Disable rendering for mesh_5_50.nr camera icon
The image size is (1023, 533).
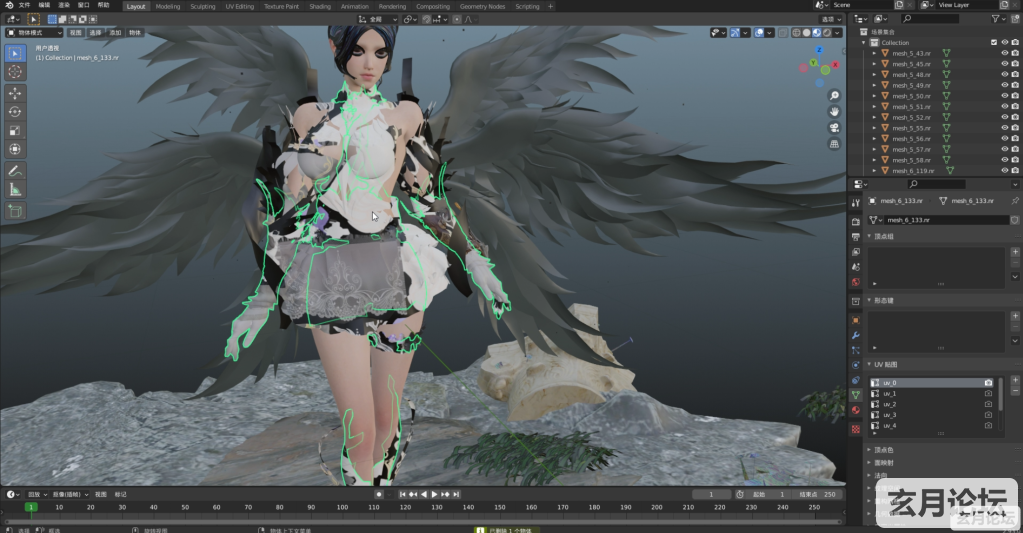tap(1015, 96)
